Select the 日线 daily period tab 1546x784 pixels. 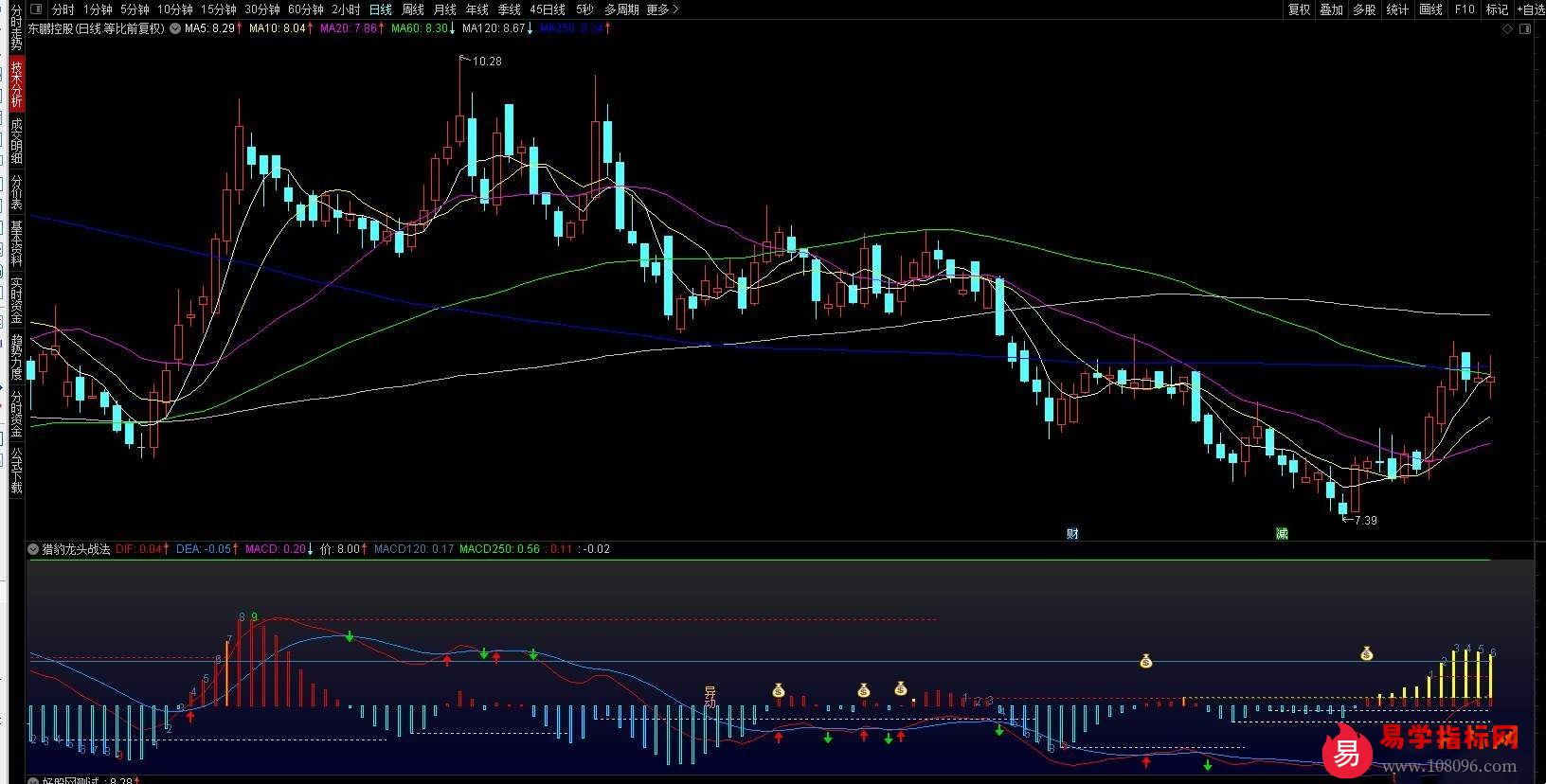380,9
